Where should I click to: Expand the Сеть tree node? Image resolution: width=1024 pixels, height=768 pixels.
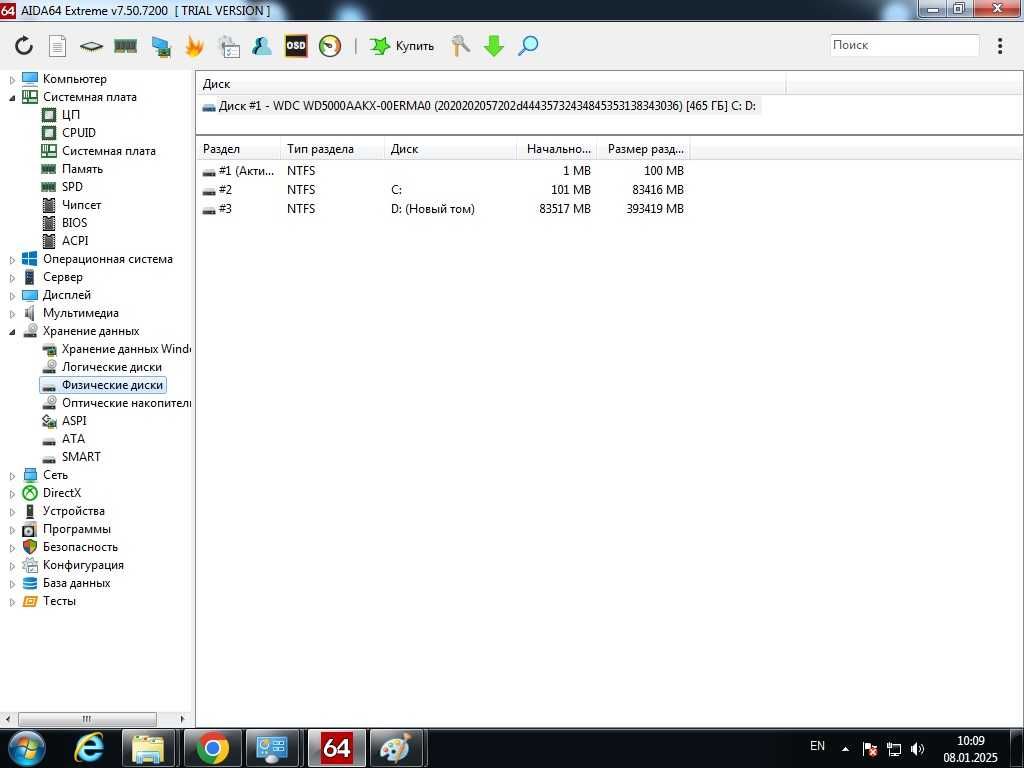12,476
